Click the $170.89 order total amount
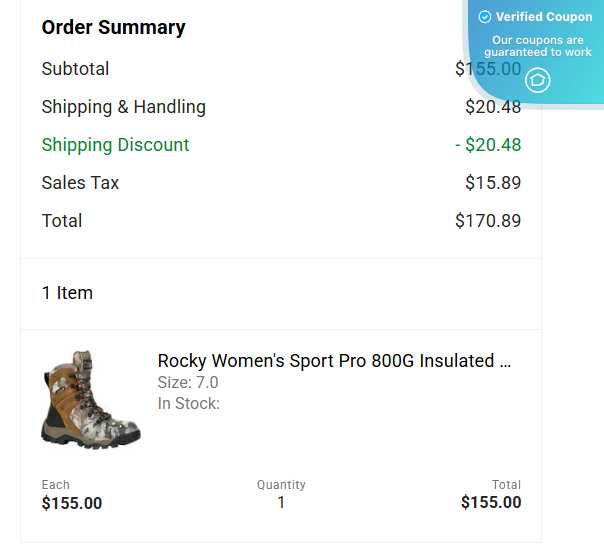Image resolution: width=604 pixels, height=557 pixels. tap(488, 221)
